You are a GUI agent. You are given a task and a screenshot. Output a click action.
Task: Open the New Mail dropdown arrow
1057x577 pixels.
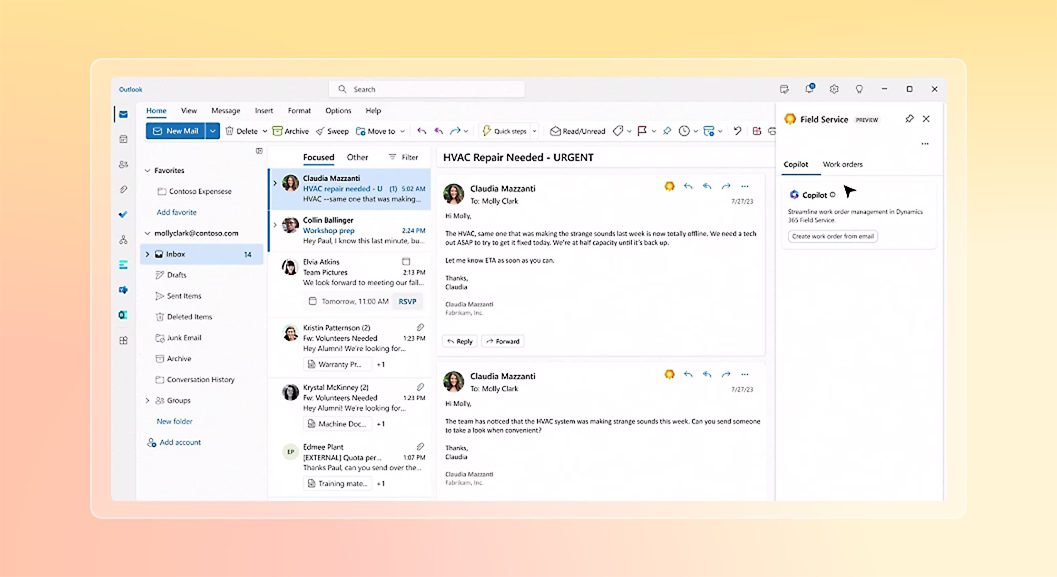(212, 131)
